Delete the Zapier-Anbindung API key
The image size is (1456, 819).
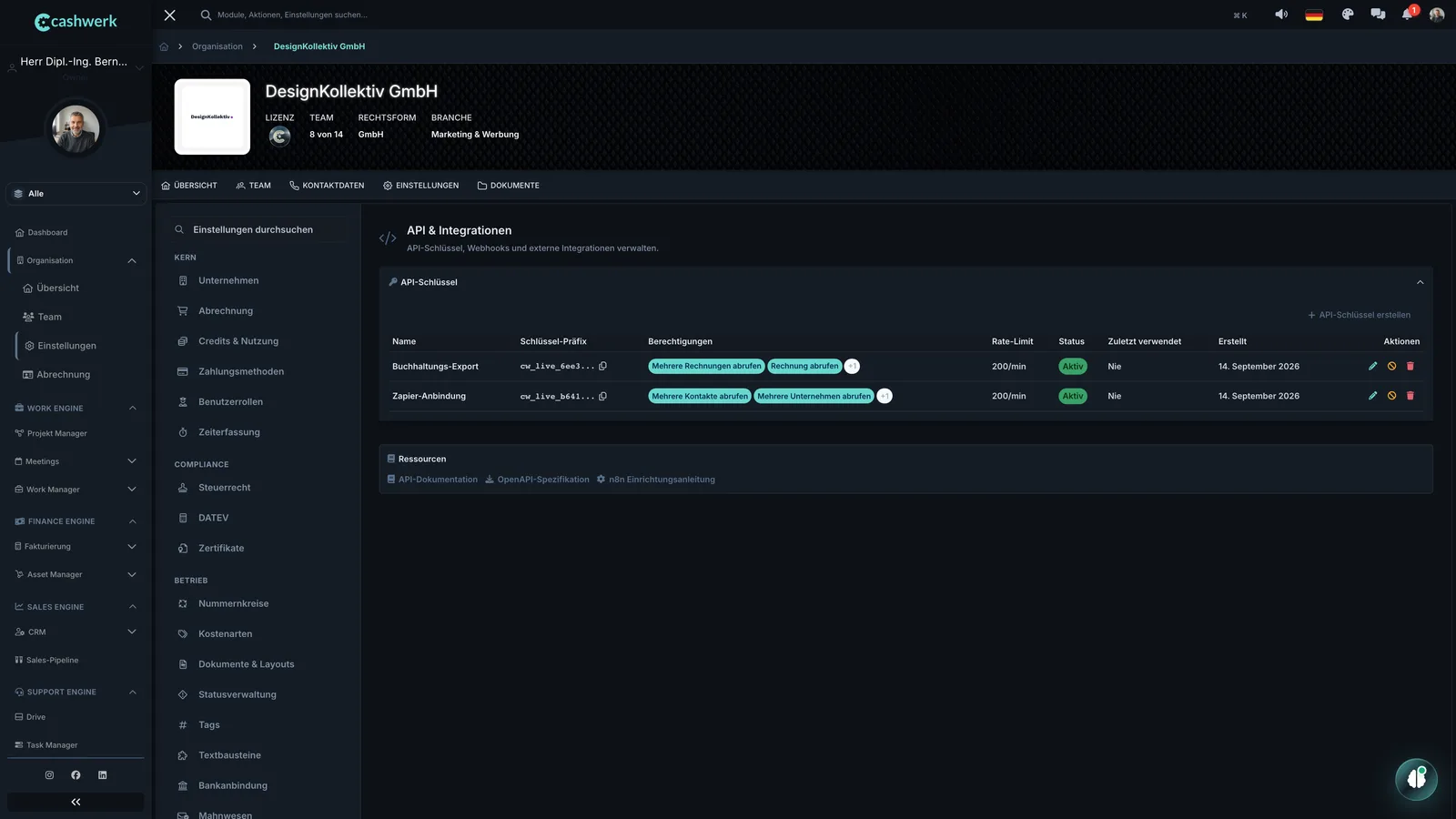[1410, 396]
